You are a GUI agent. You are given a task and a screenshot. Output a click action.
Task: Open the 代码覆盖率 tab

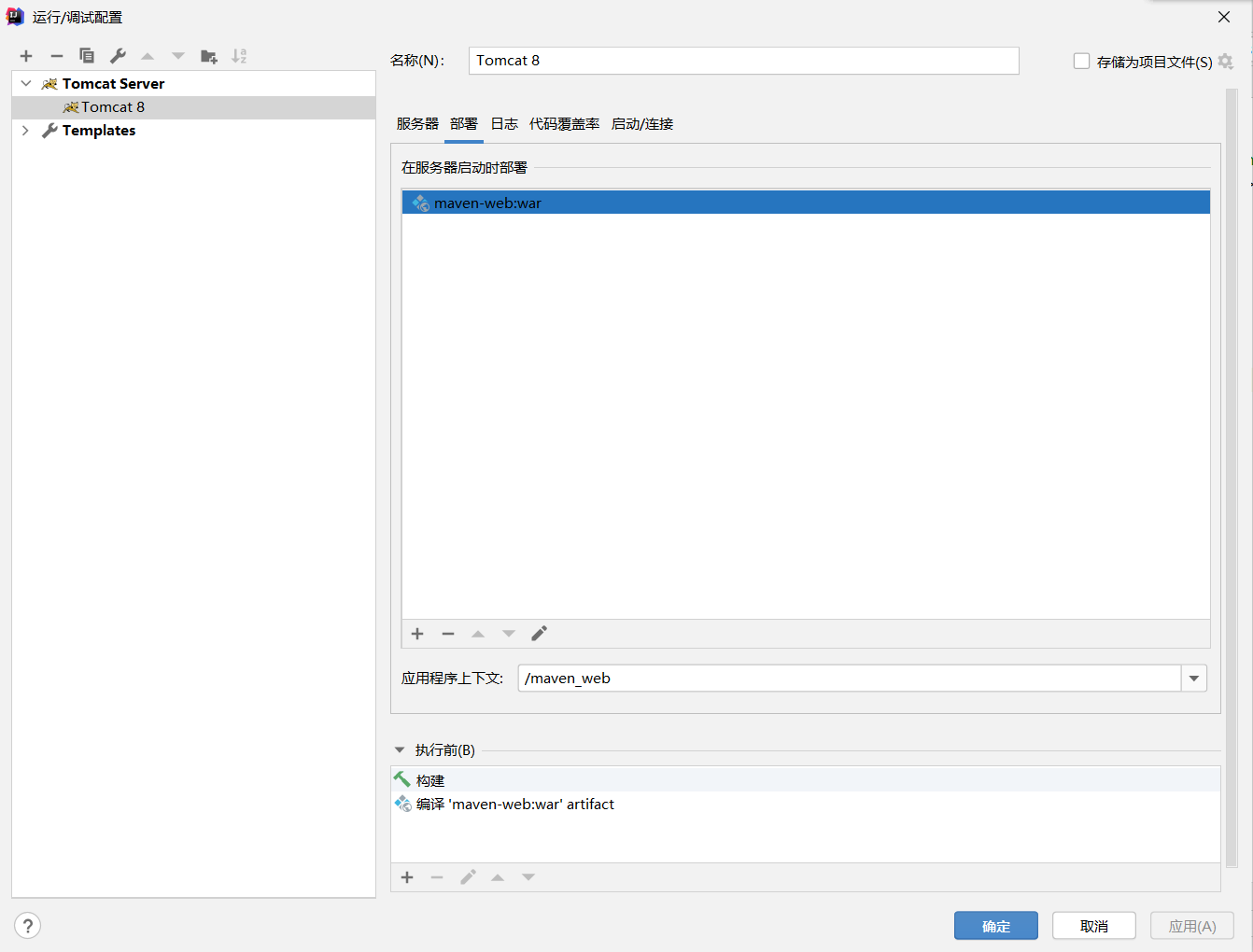pyautogui.click(x=564, y=124)
